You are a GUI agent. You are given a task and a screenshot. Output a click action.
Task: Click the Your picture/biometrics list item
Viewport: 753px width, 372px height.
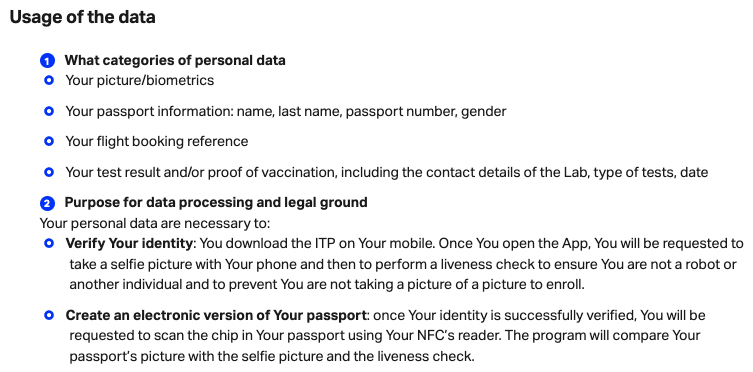pyautogui.click(x=140, y=80)
